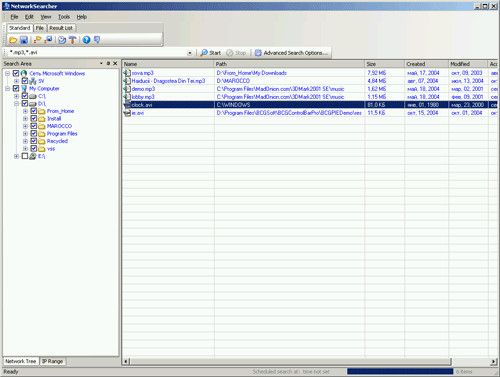Click the context help pointer icon
The height and width of the screenshot is (377, 500).
[x=97, y=40]
